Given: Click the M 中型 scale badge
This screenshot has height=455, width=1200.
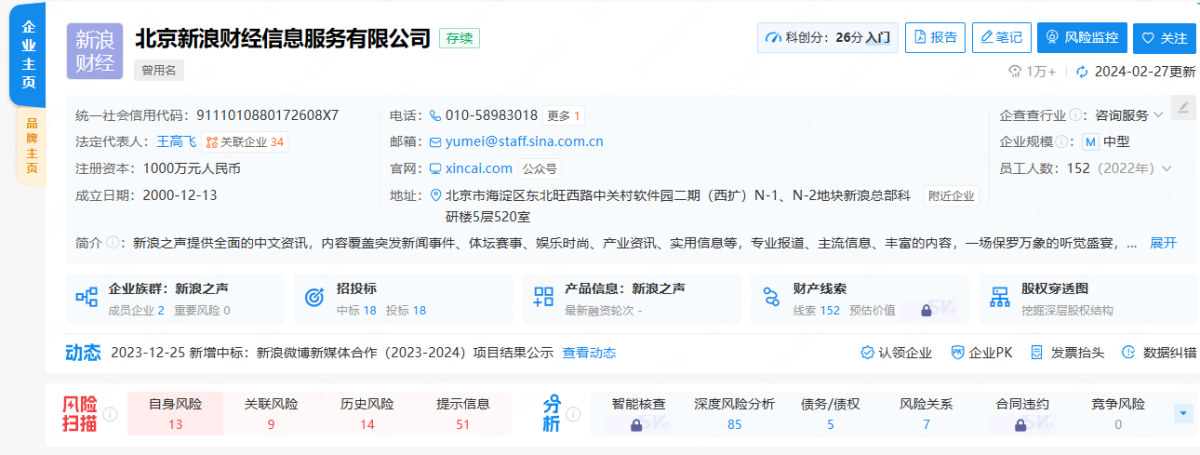Looking at the screenshot, I should 1108,142.
